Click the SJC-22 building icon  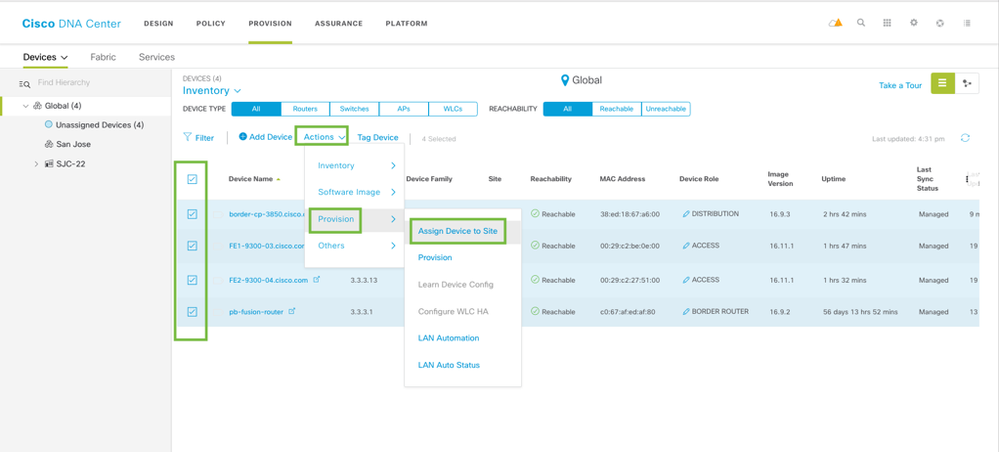50,164
